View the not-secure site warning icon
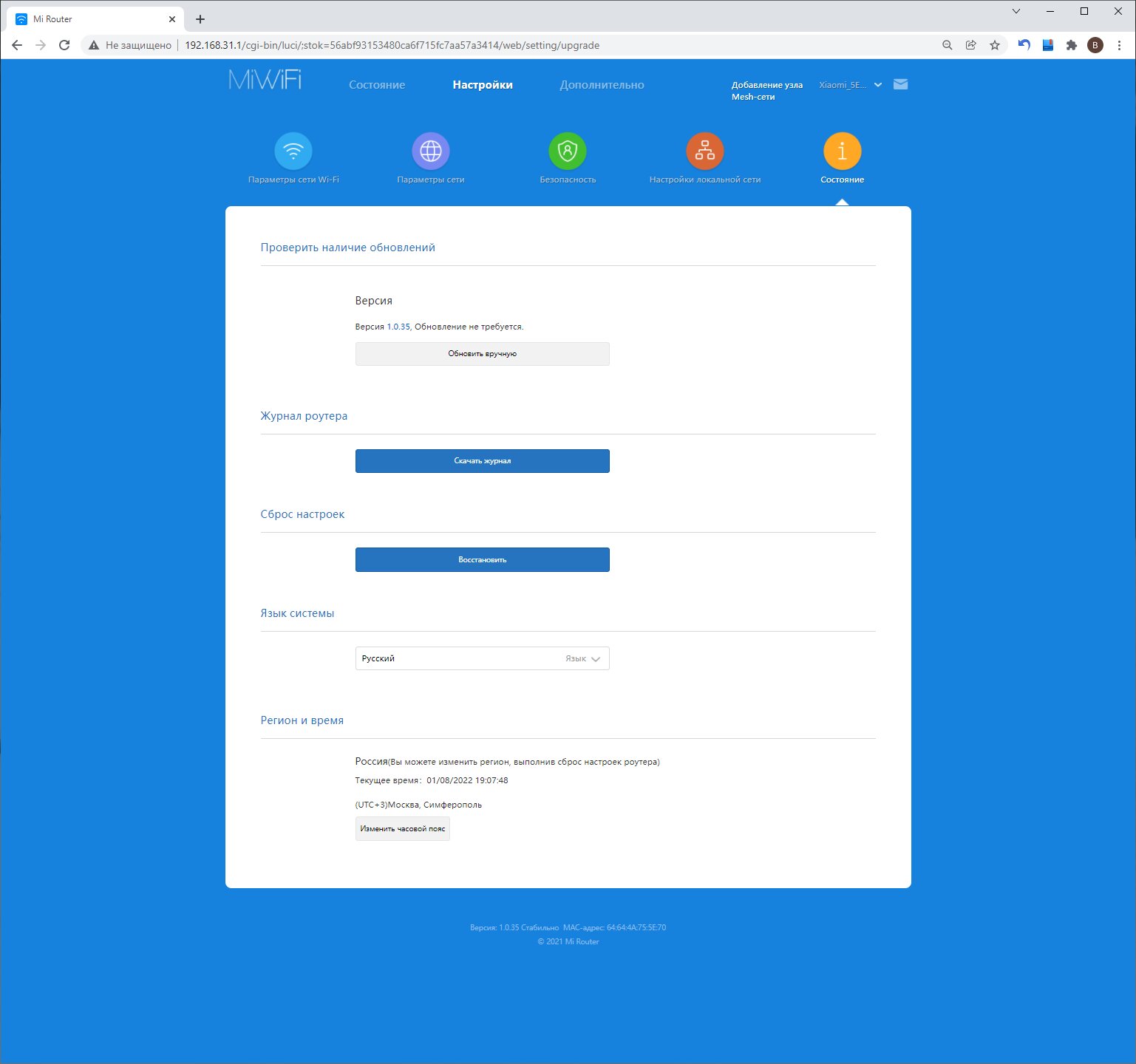Screen dimensions: 1136x1064 94,45
